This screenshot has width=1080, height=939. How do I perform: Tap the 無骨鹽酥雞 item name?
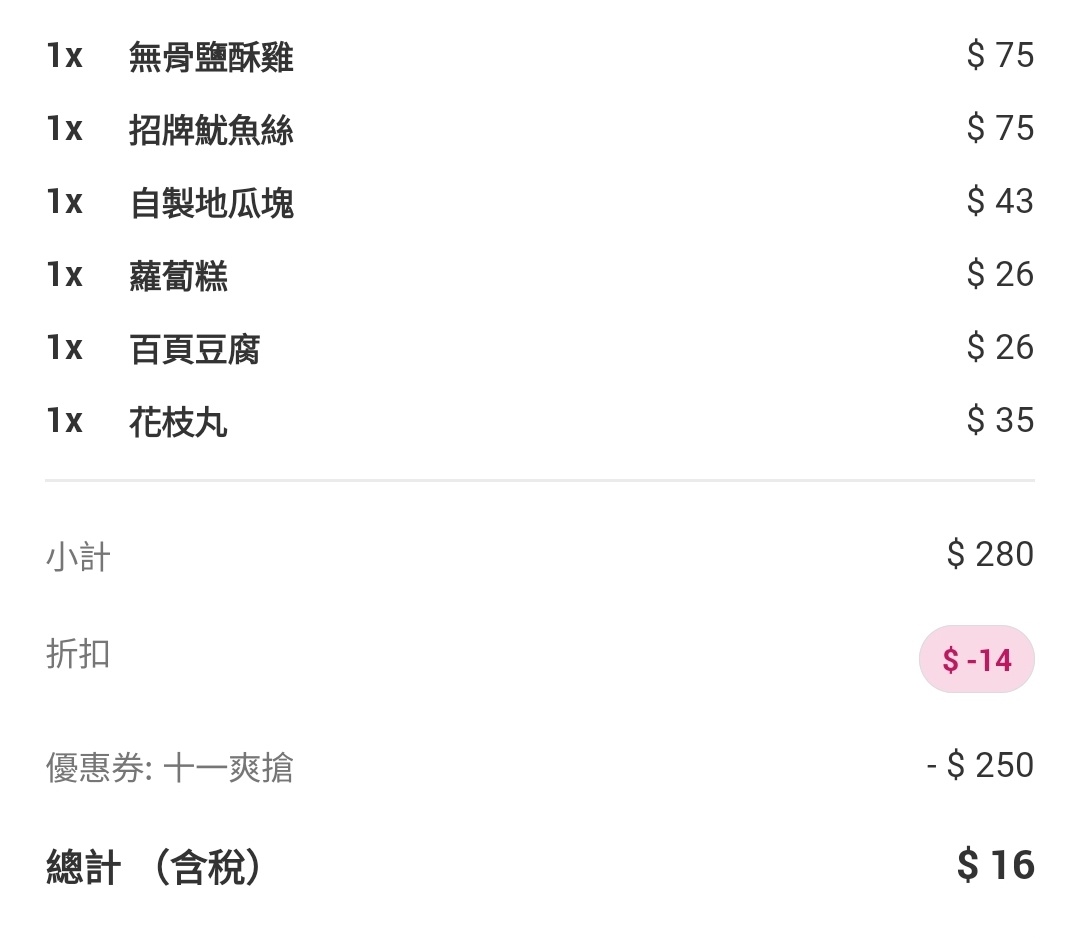pos(211,57)
